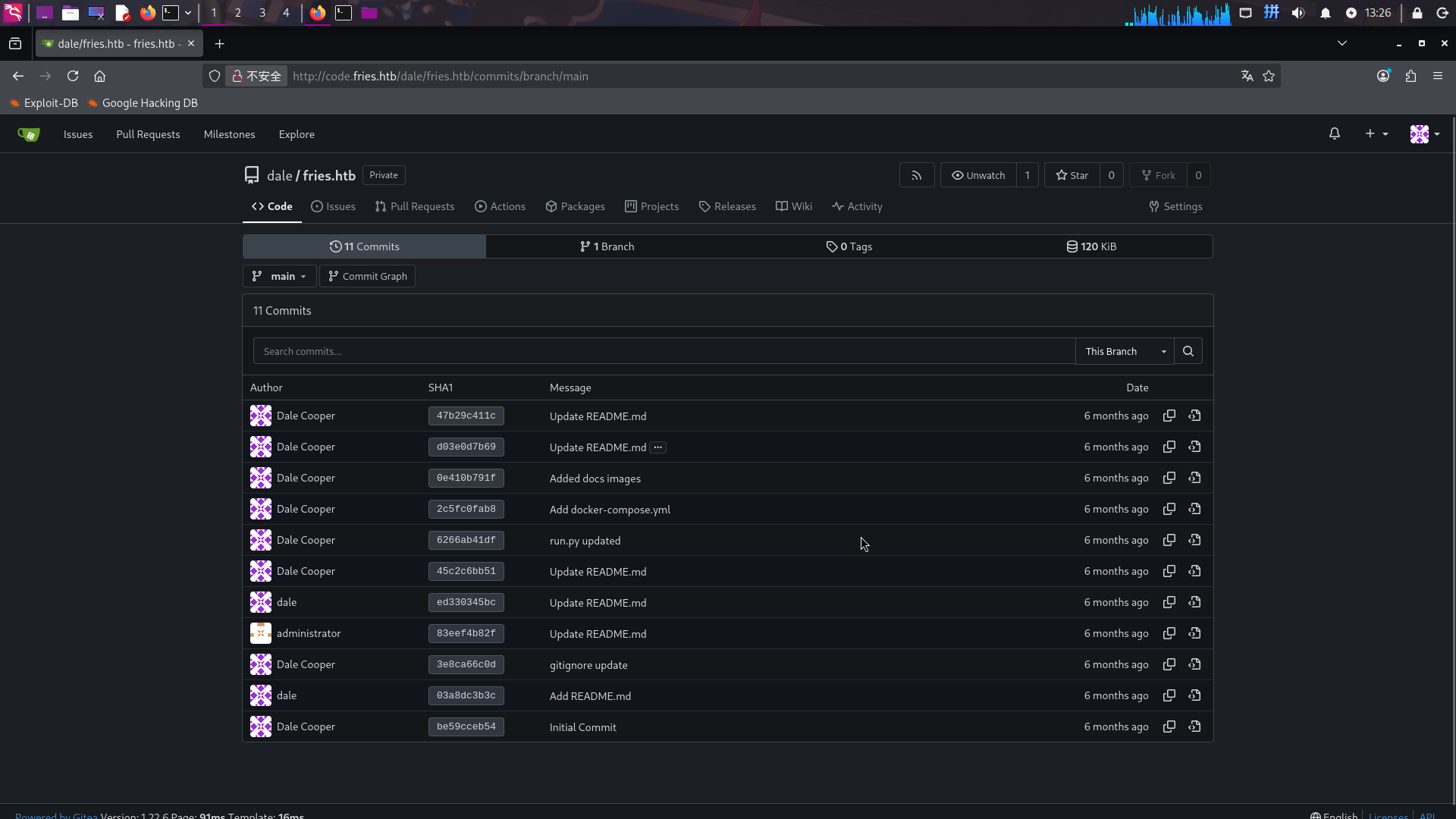Open the repository Settings tab
The width and height of the screenshot is (1456, 819).
click(1175, 206)
